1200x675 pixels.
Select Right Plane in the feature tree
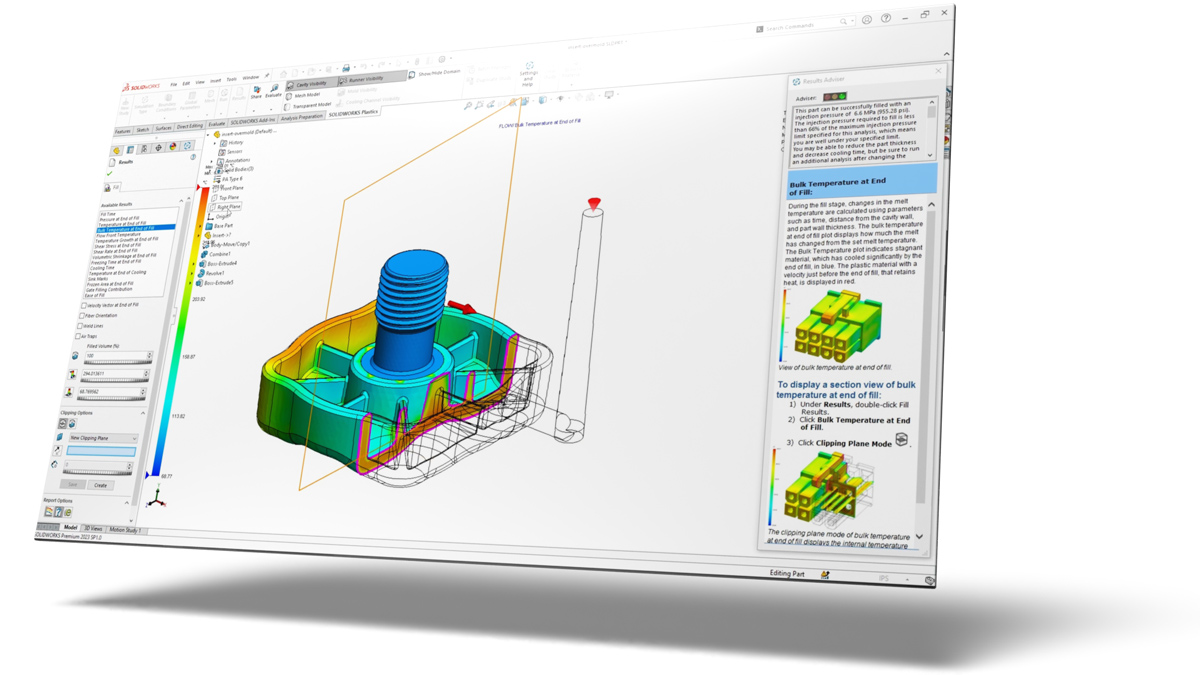227,207
